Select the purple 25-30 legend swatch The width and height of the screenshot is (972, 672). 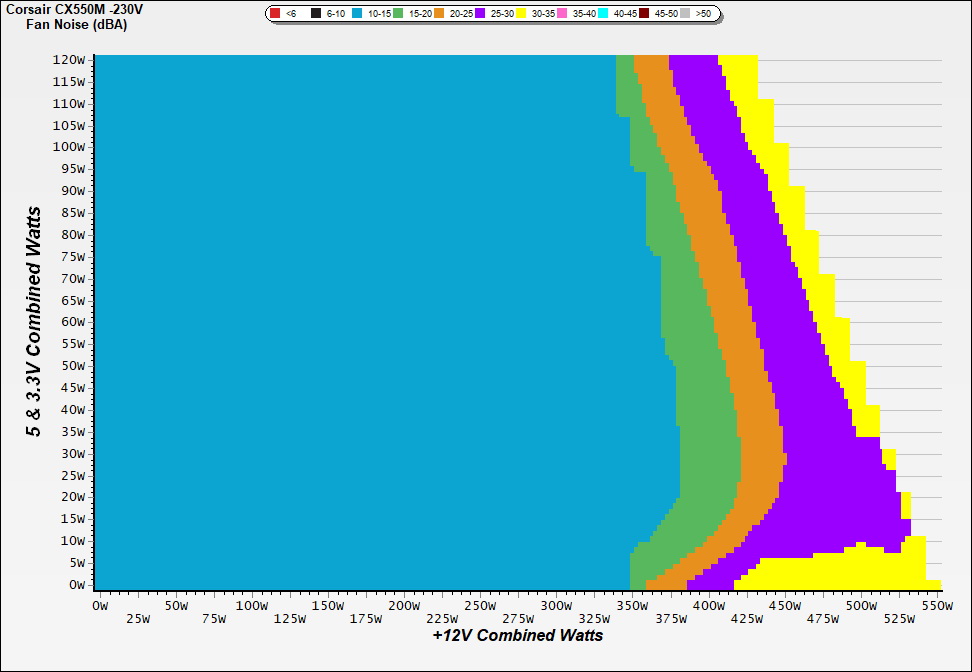click(480, 14)
